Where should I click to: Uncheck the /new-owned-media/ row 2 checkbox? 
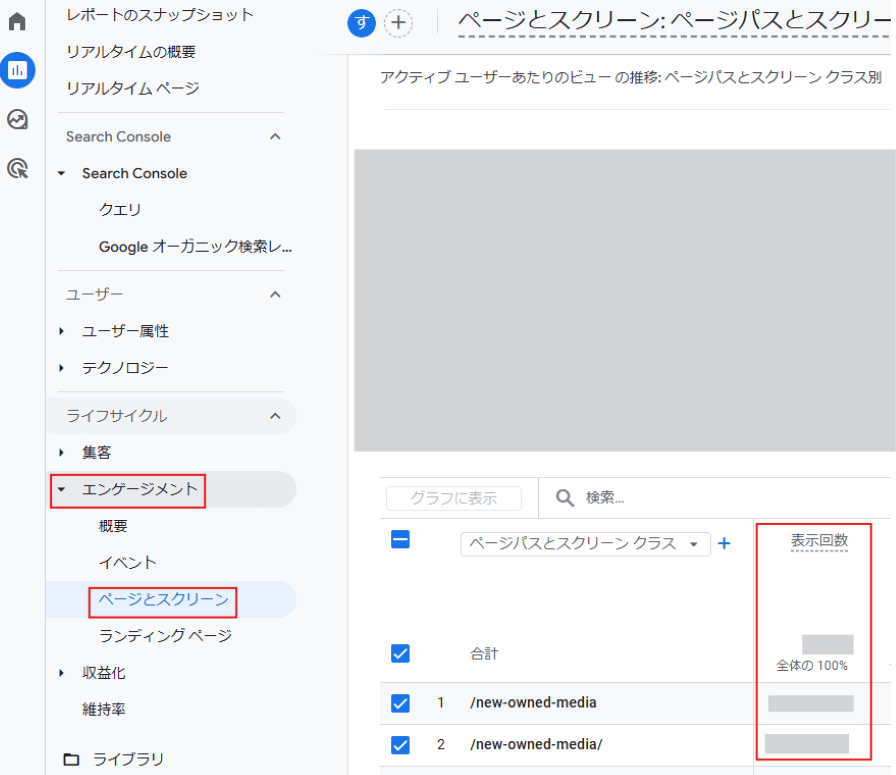click(400, 745)
